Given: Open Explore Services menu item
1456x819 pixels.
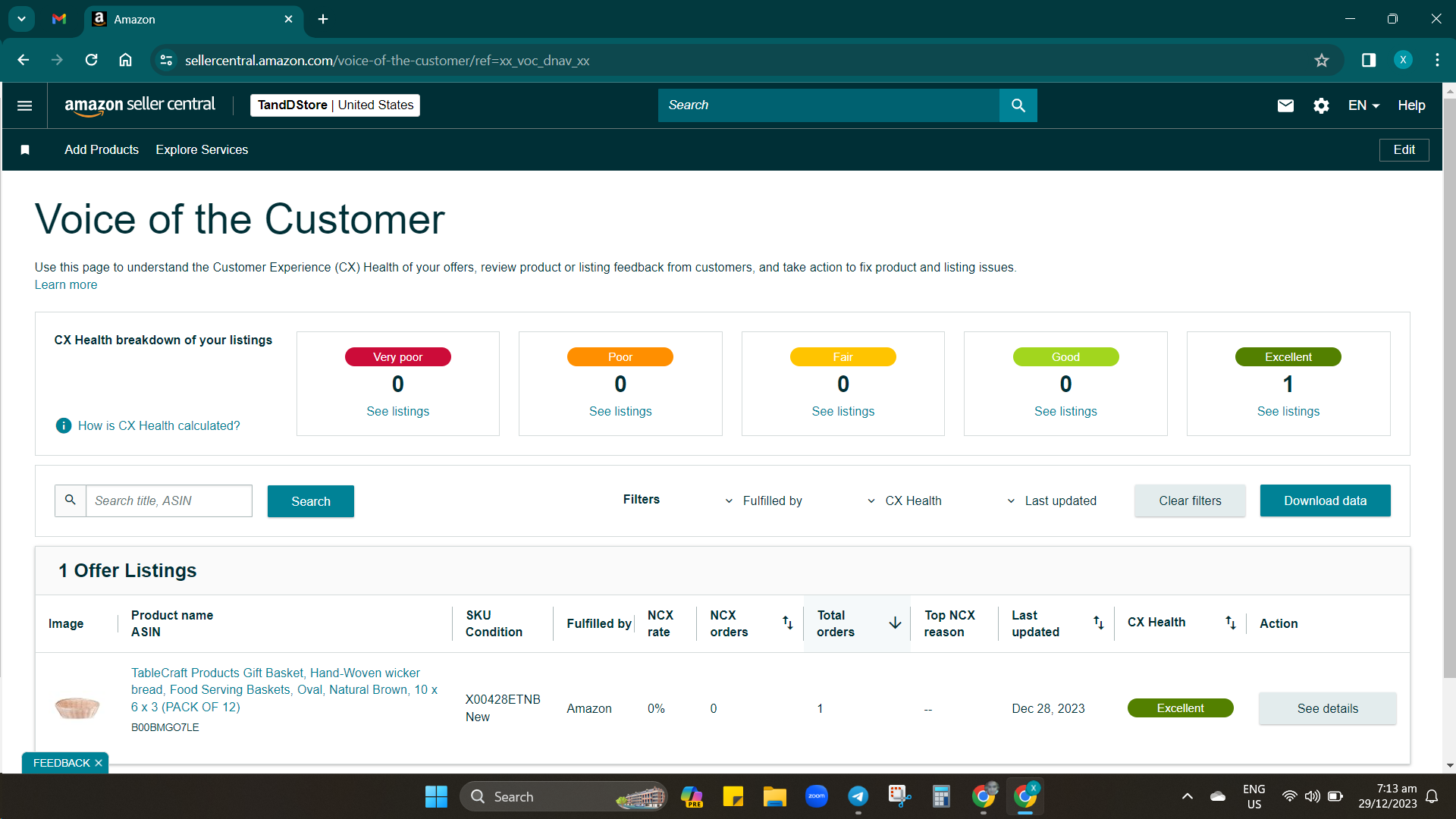Looking at the screenshot, I should point(202,150).
